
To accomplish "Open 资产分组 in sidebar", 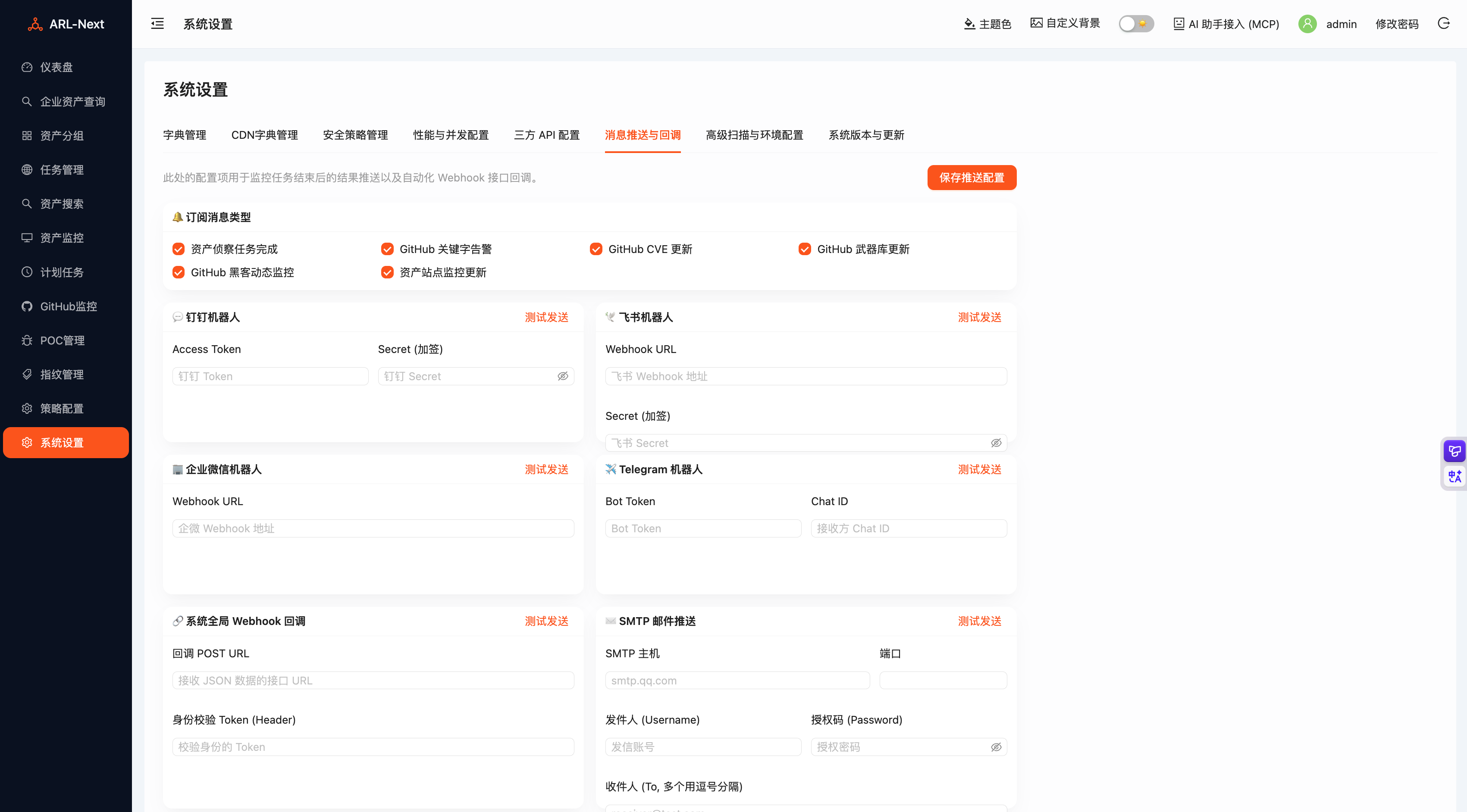I will (66, 135).
